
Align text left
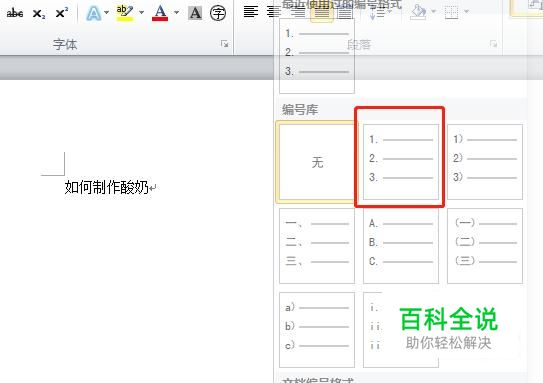[x=251, y=12]
